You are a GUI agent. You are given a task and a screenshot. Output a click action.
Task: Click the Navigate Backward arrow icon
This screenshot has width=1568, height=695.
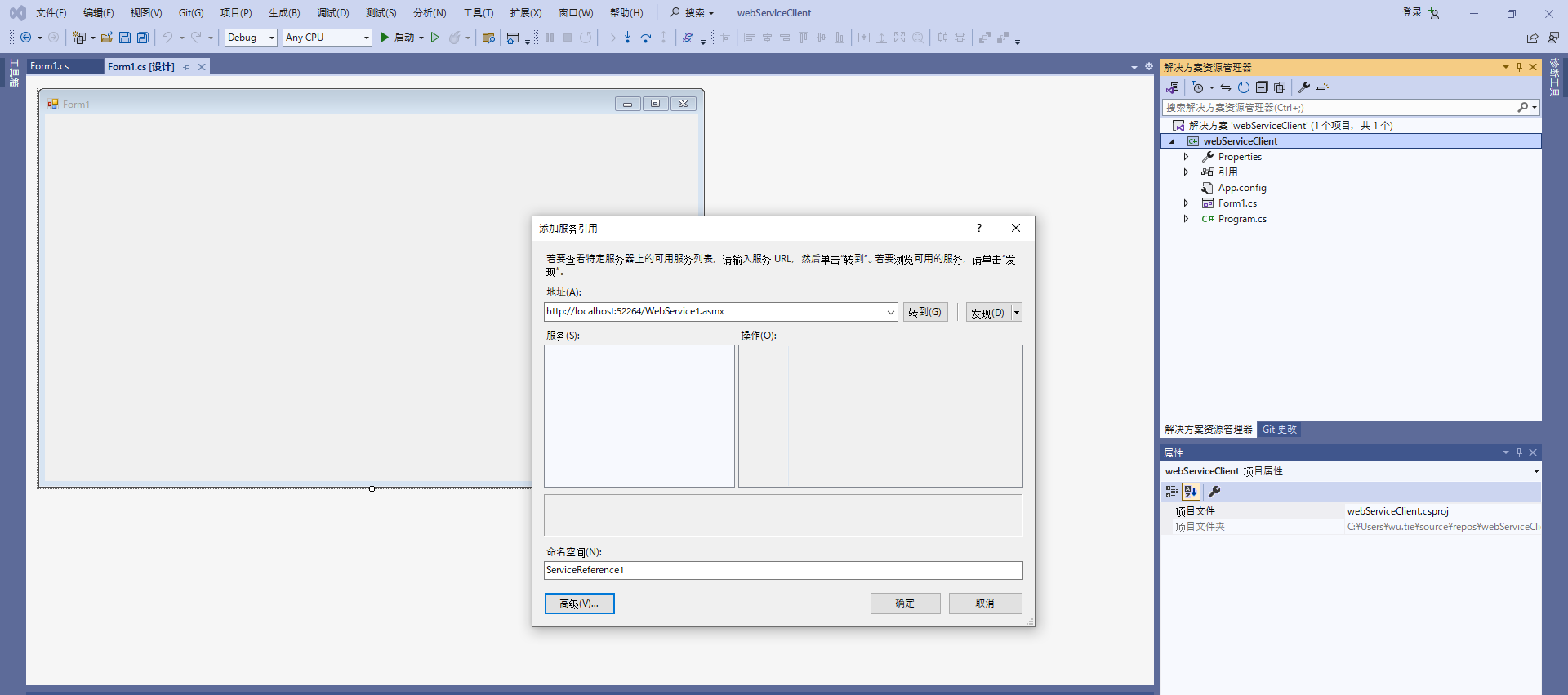[x=26, y=38]
